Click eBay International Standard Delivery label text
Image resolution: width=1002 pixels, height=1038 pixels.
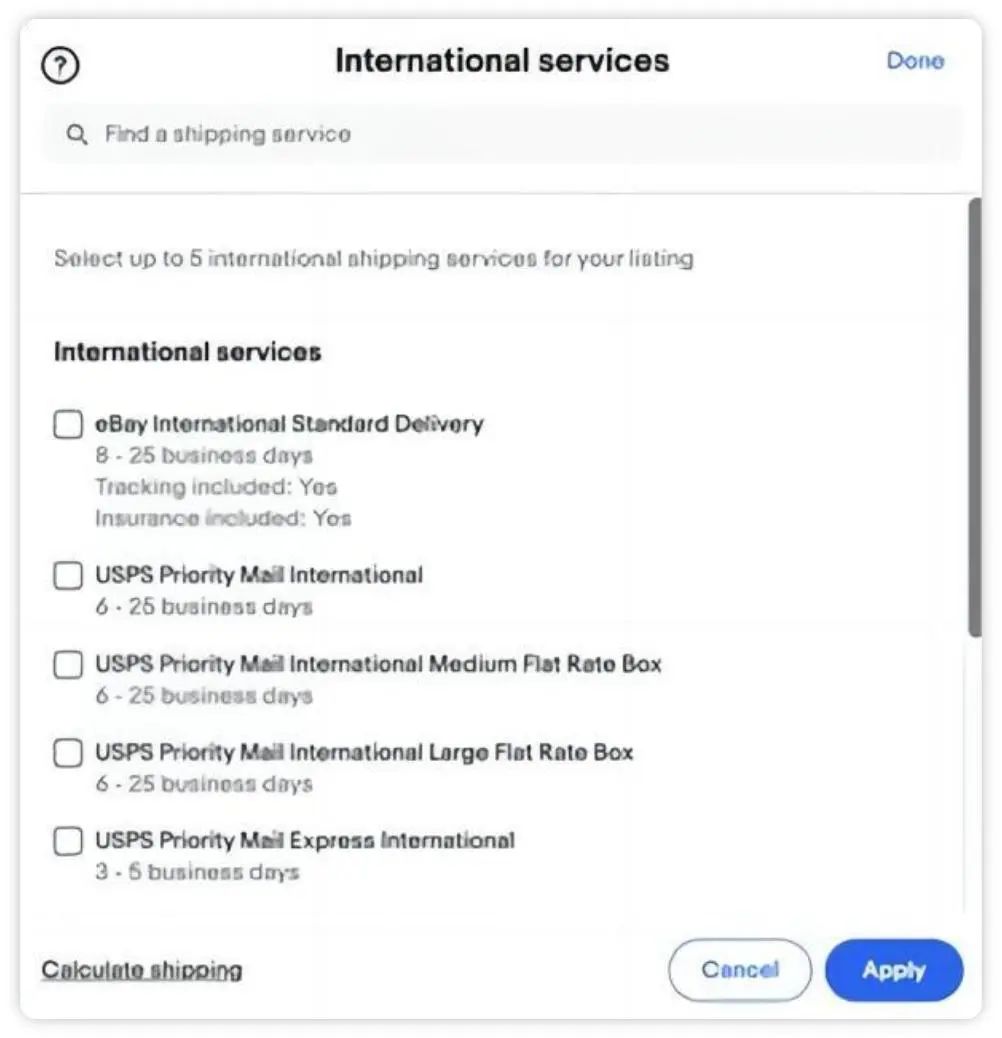point(291,423)
